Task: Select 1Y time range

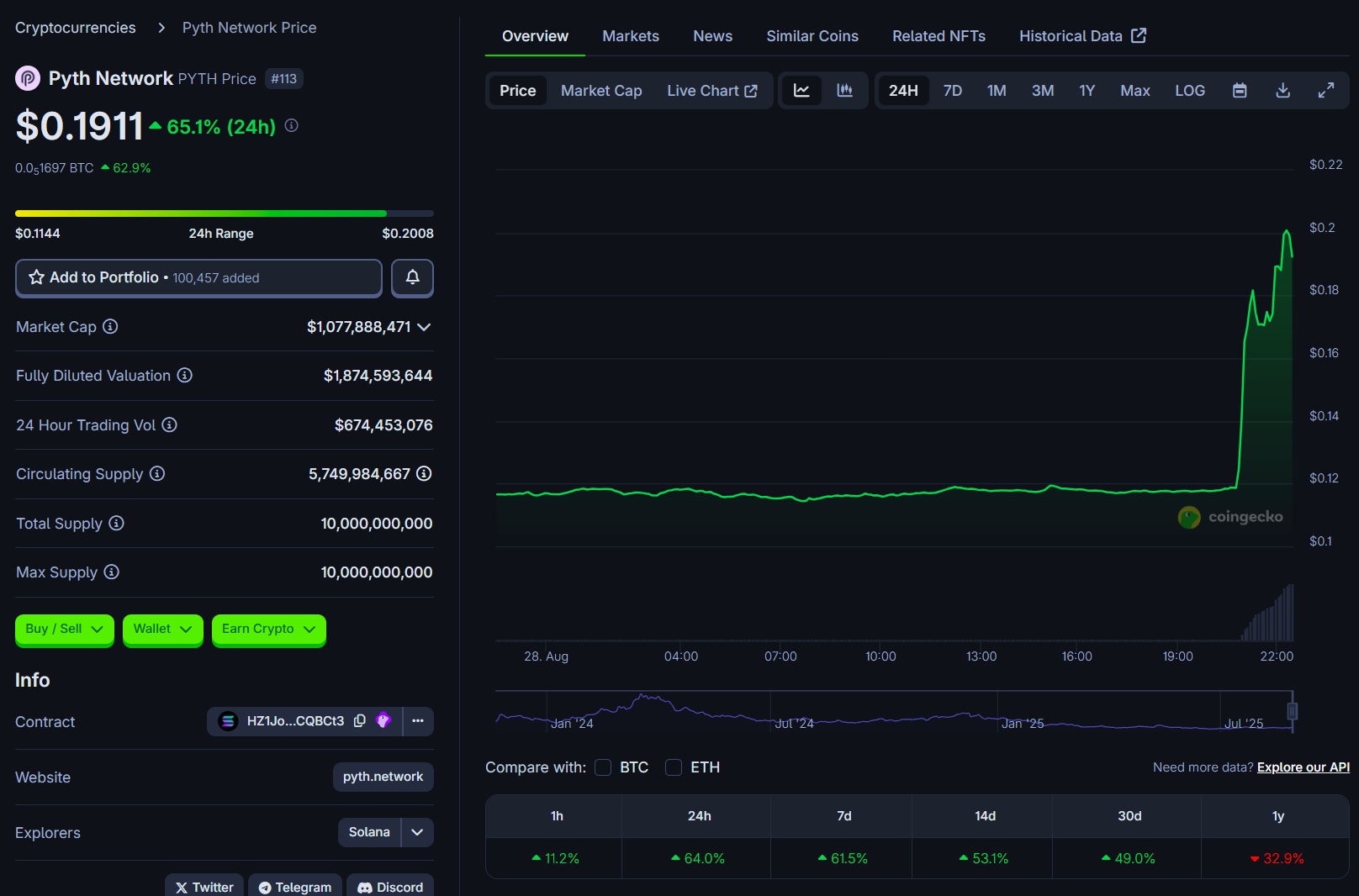Action: (x=1087, y=91)
